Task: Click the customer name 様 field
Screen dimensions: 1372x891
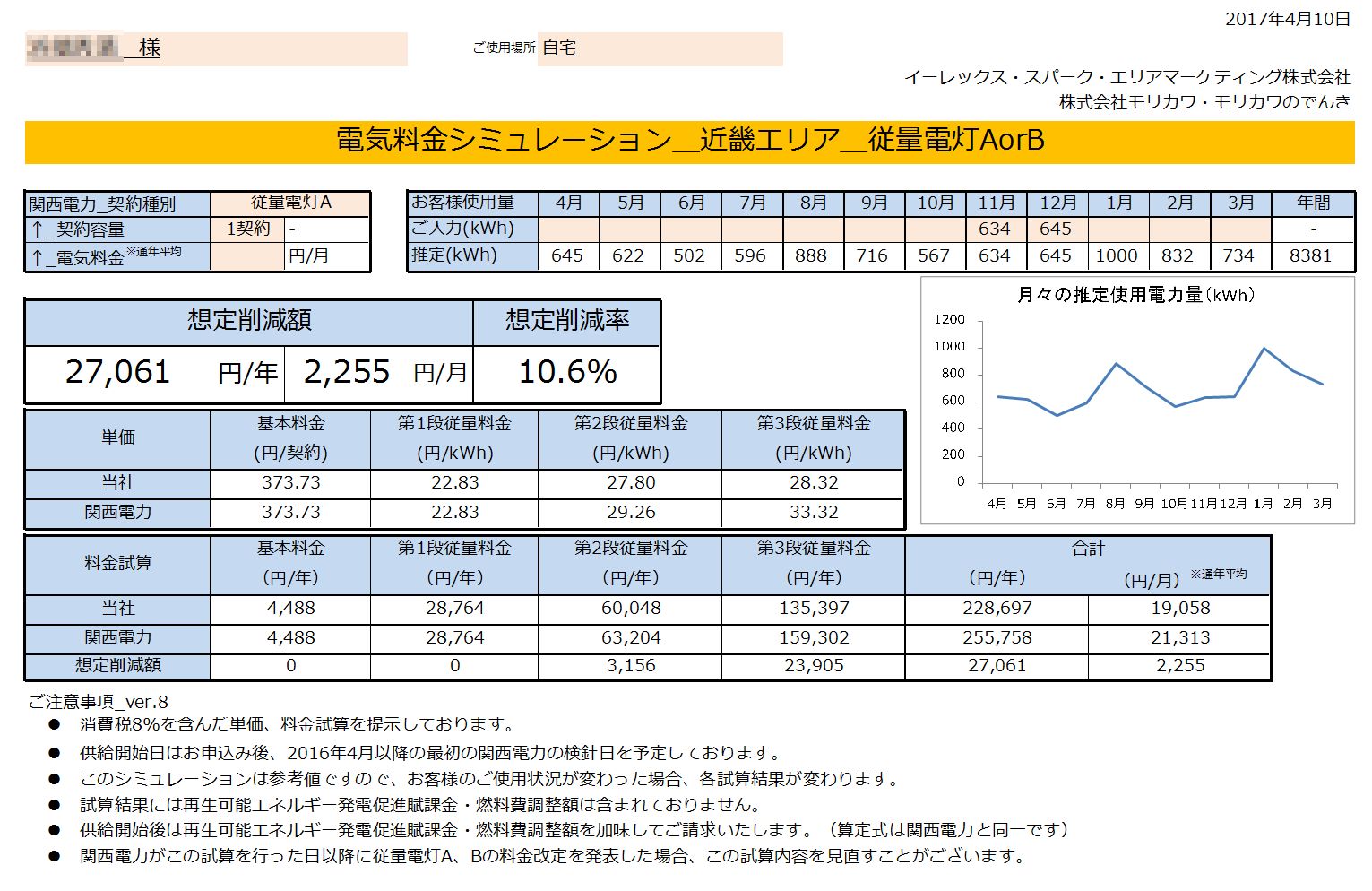Action: pyautogui.click(x=216, y=48)
